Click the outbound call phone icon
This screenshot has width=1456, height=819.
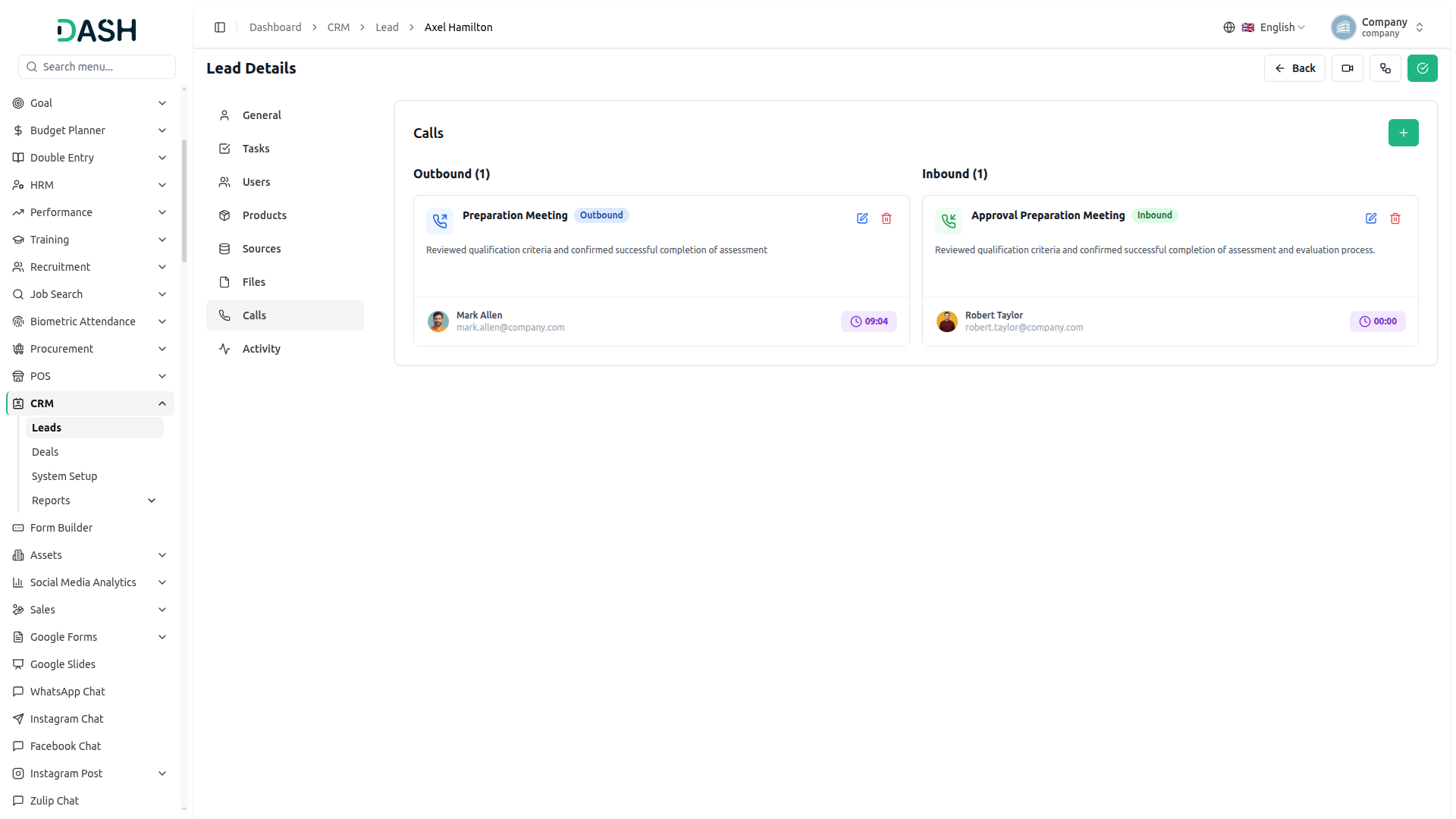pyautogui.click(x=440, y=221)
